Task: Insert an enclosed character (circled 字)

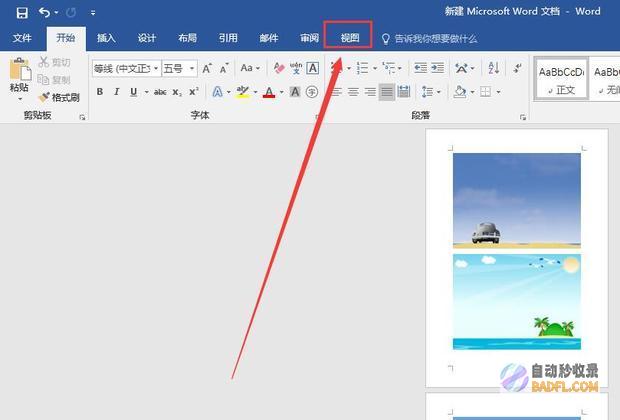Action: [x=312, y=92]
